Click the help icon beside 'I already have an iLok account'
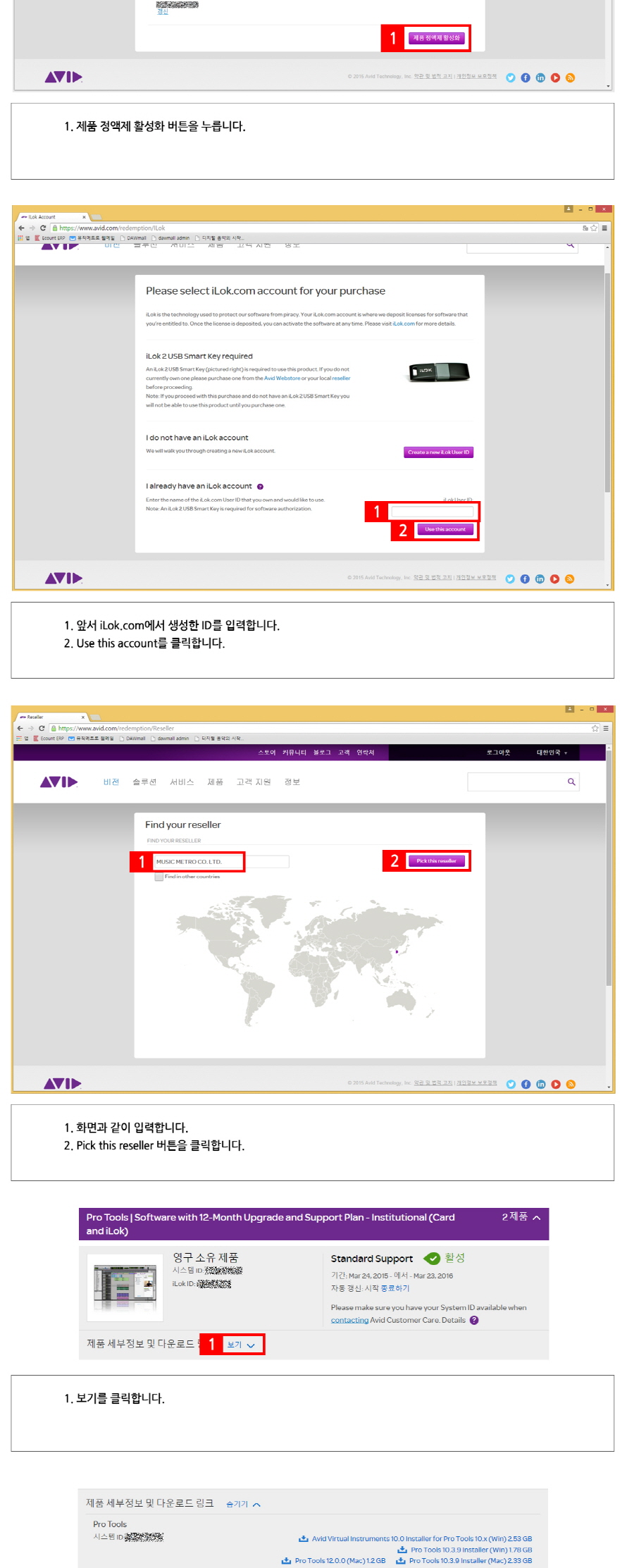The width and height of the screenshot is (627, 1568). [x=260, y=486]
